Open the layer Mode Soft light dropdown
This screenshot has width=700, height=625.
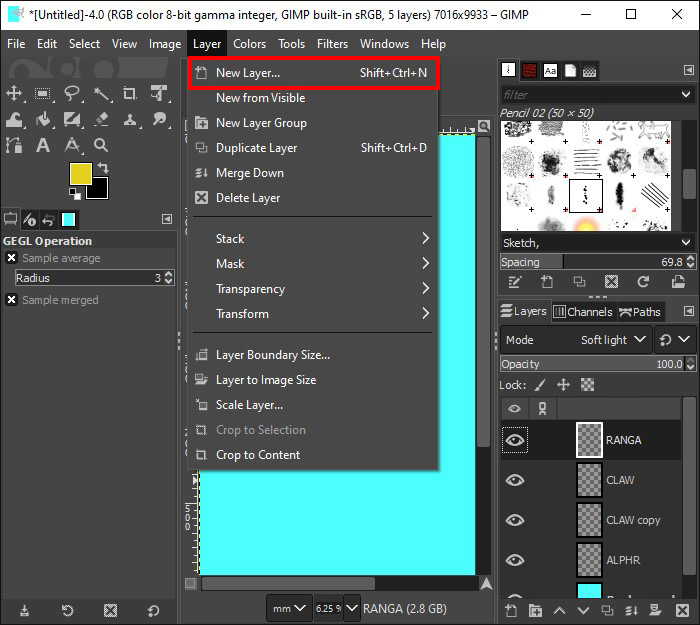pyautogui.click(x=576, y=340)
